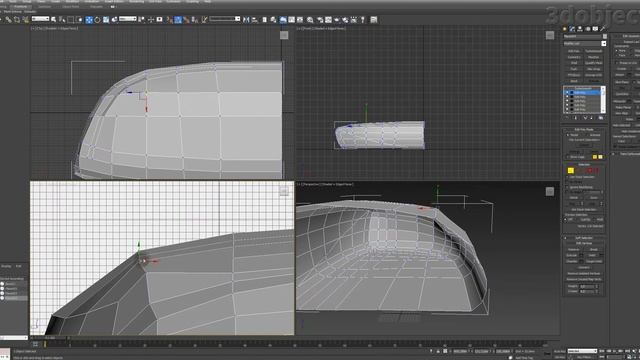The image size is (640, 360).
Task: Toggle Vertex sub-object level yellow button
Action: pyautogui.click(x=571, y=170)
